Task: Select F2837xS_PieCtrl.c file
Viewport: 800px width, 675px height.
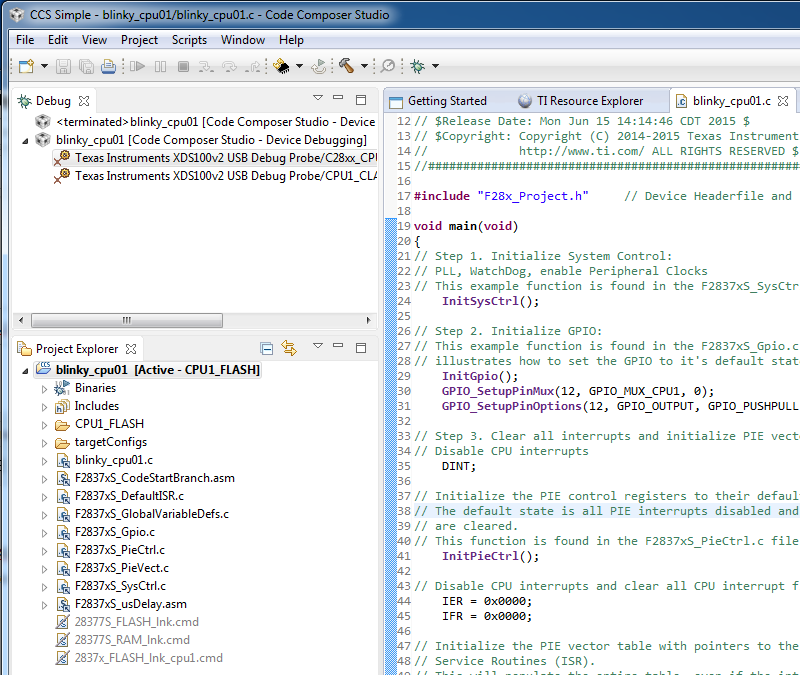Action: click(x=120, y=550)
